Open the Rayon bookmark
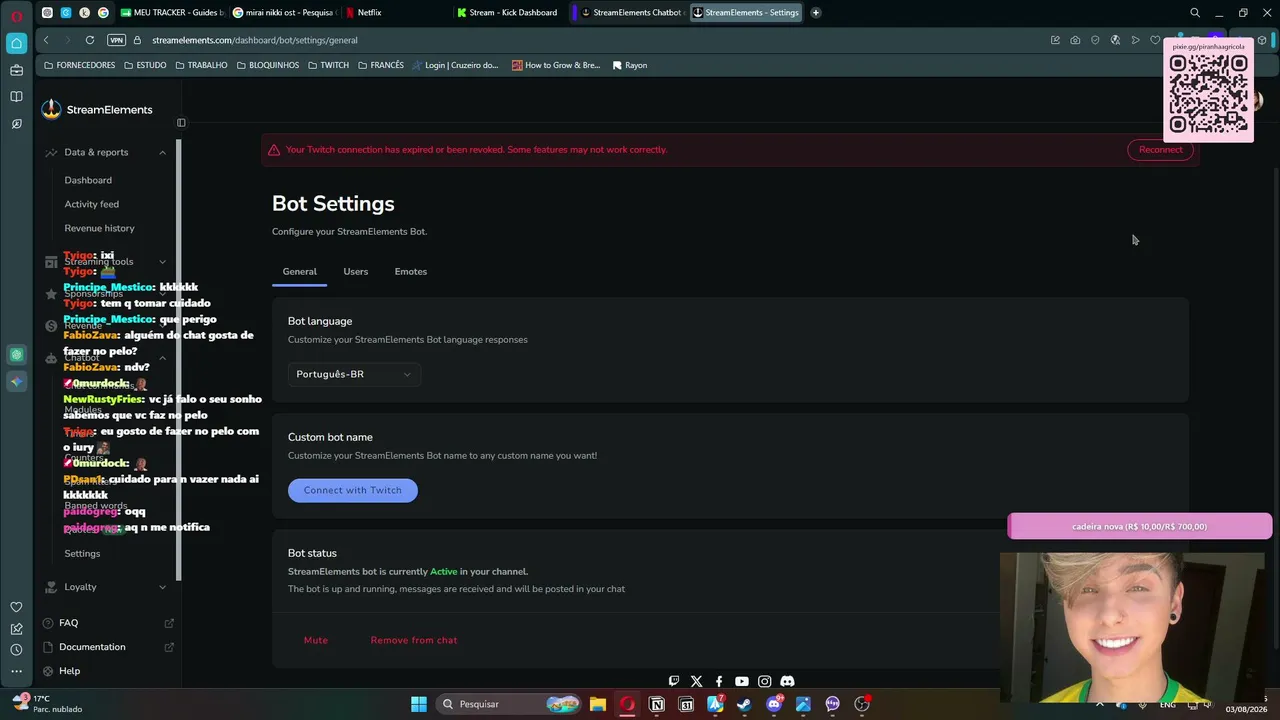This screenshot has height=720, width=1280. [629, 65]
